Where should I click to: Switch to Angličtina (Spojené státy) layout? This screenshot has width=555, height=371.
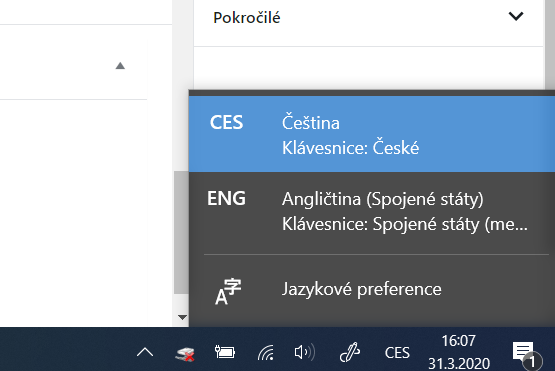pyautogui.click(x=372, y=212)
